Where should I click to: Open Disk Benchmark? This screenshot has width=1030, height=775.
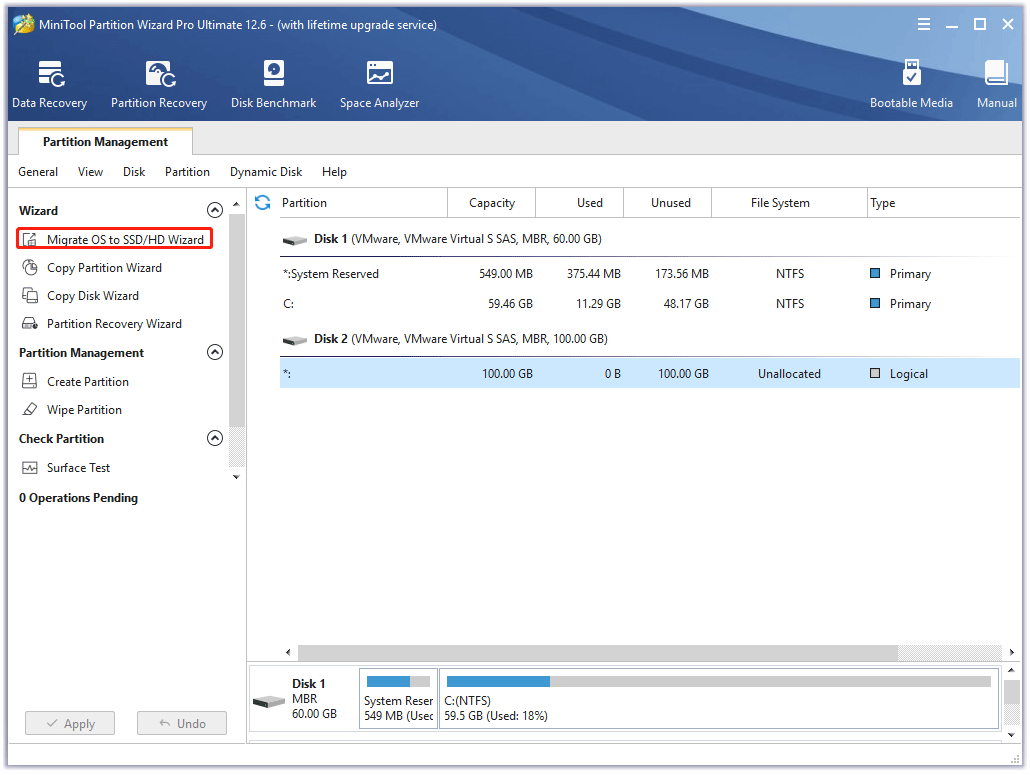[273, 84]
